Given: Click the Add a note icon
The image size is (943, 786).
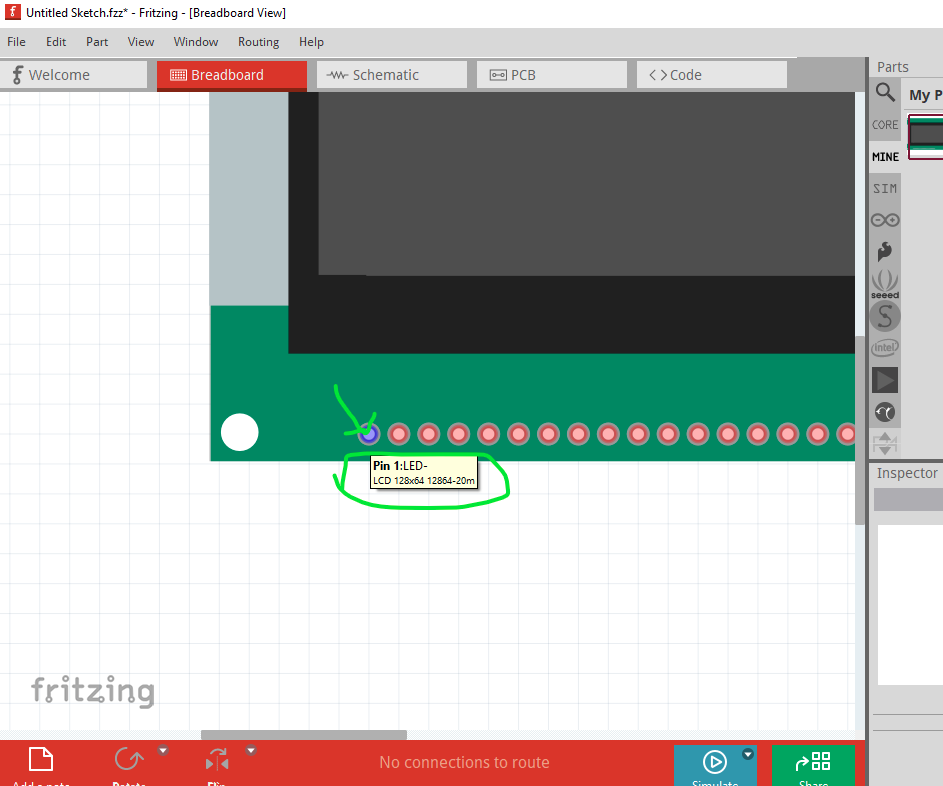Looking at the screenshot, I should coord(41,760).
